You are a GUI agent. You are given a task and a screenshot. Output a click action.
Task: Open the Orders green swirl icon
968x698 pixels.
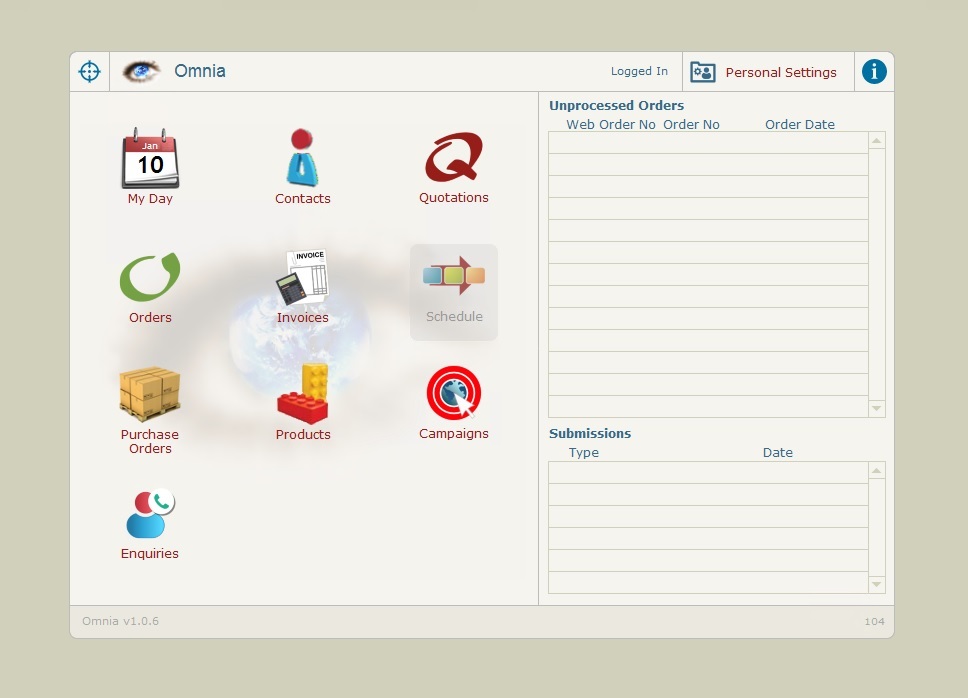150,279
